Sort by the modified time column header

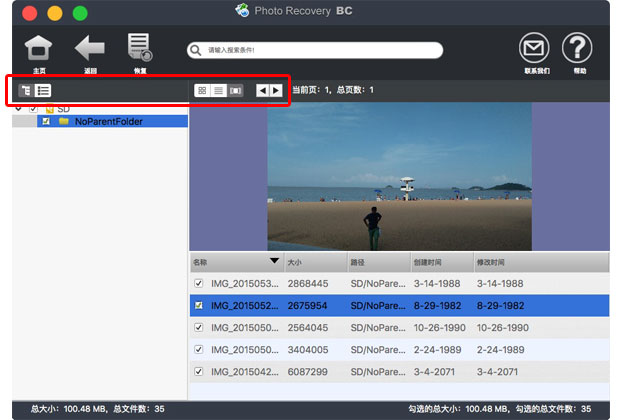541,262
